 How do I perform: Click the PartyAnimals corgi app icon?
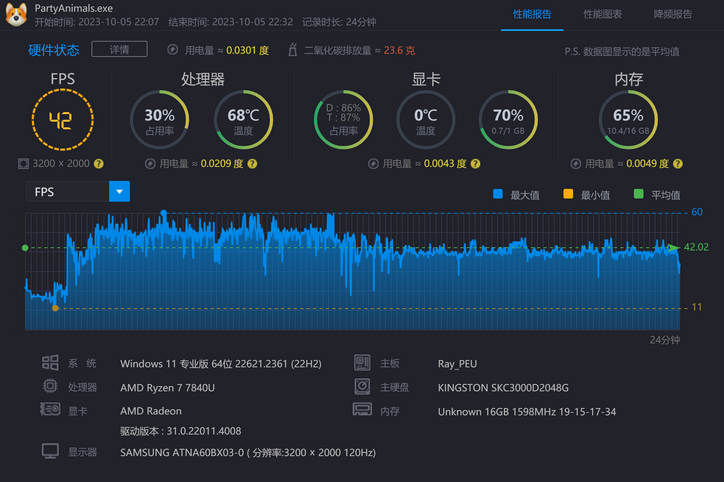(16, 14)
